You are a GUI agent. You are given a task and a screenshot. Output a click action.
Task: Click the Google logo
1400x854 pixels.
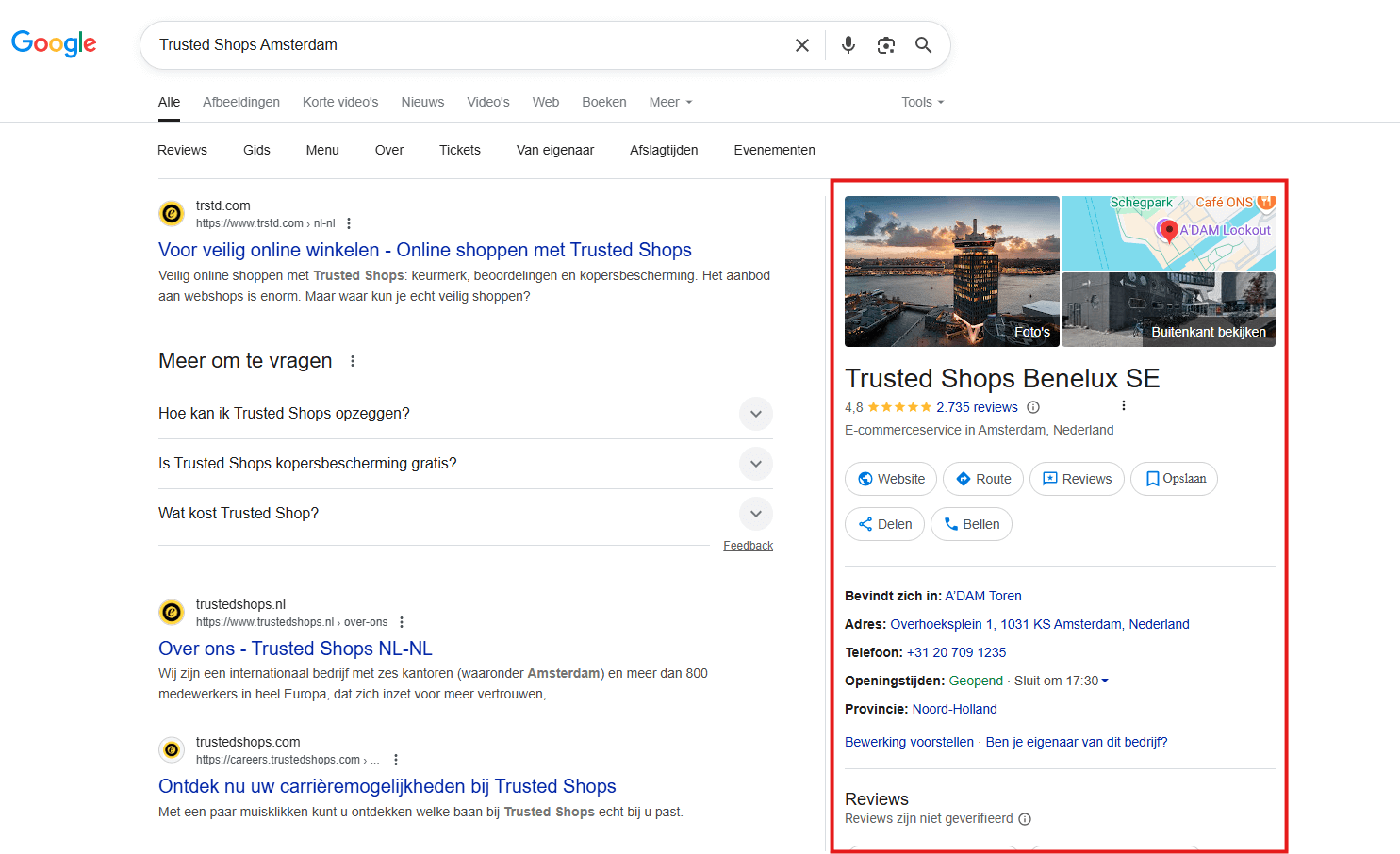click(54, 43)
